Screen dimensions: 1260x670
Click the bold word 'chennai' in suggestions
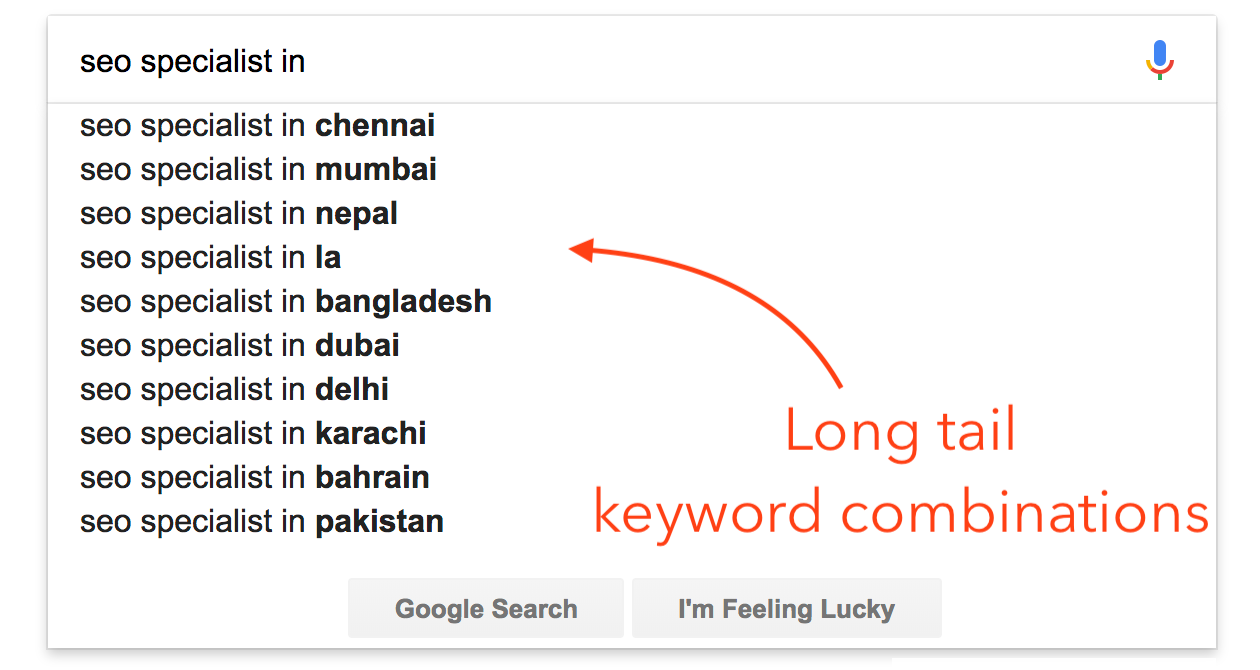point(375,126)
